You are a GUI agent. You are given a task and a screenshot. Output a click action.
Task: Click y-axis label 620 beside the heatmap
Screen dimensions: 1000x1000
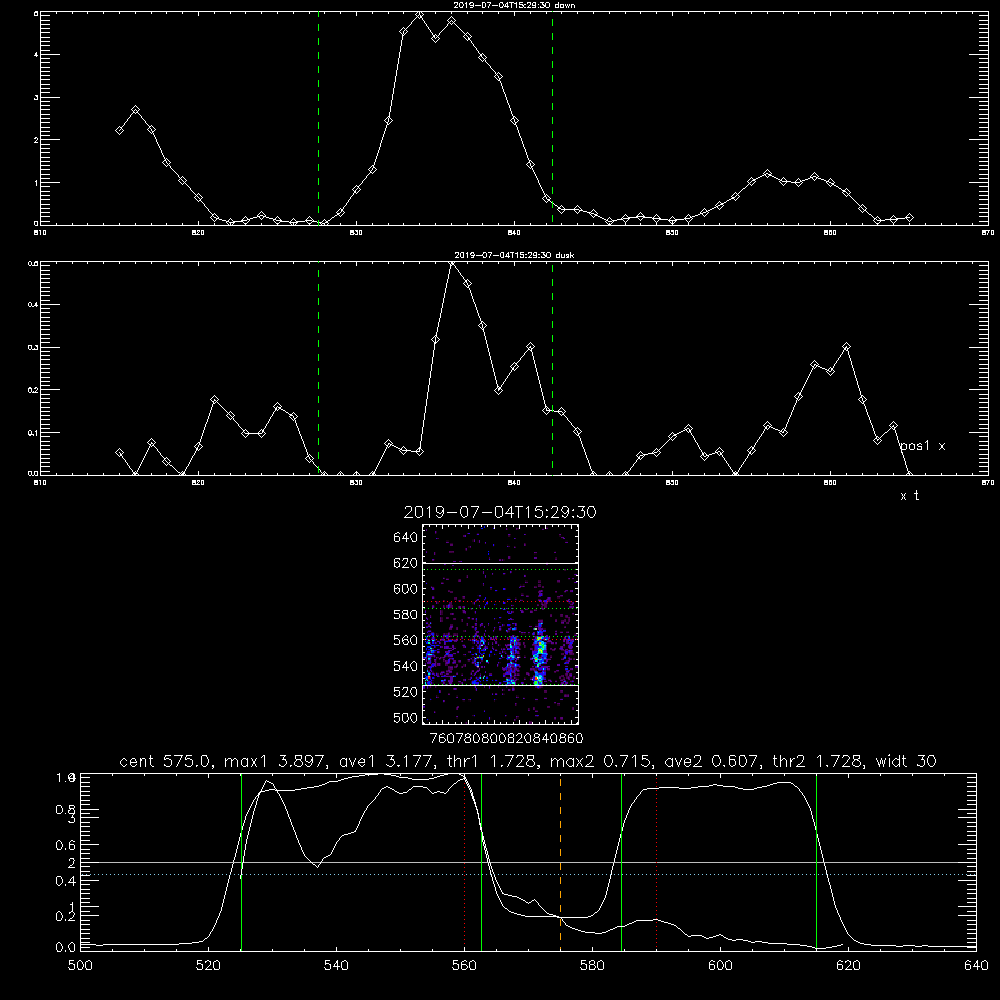[405, 563]
